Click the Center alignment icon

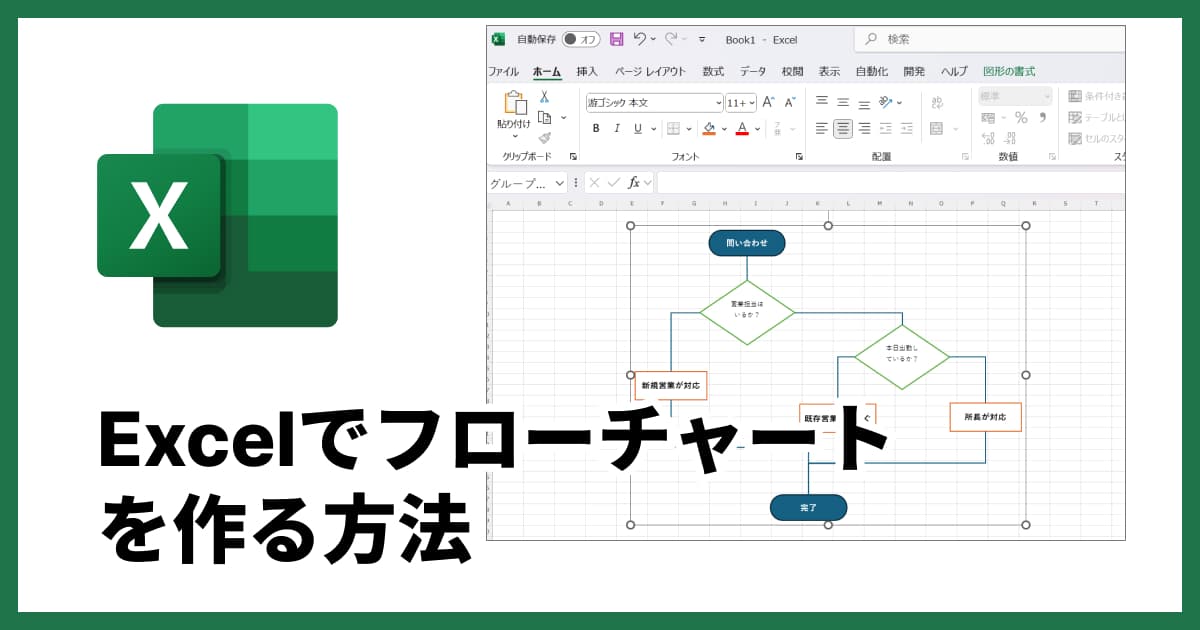click(843, 129)
